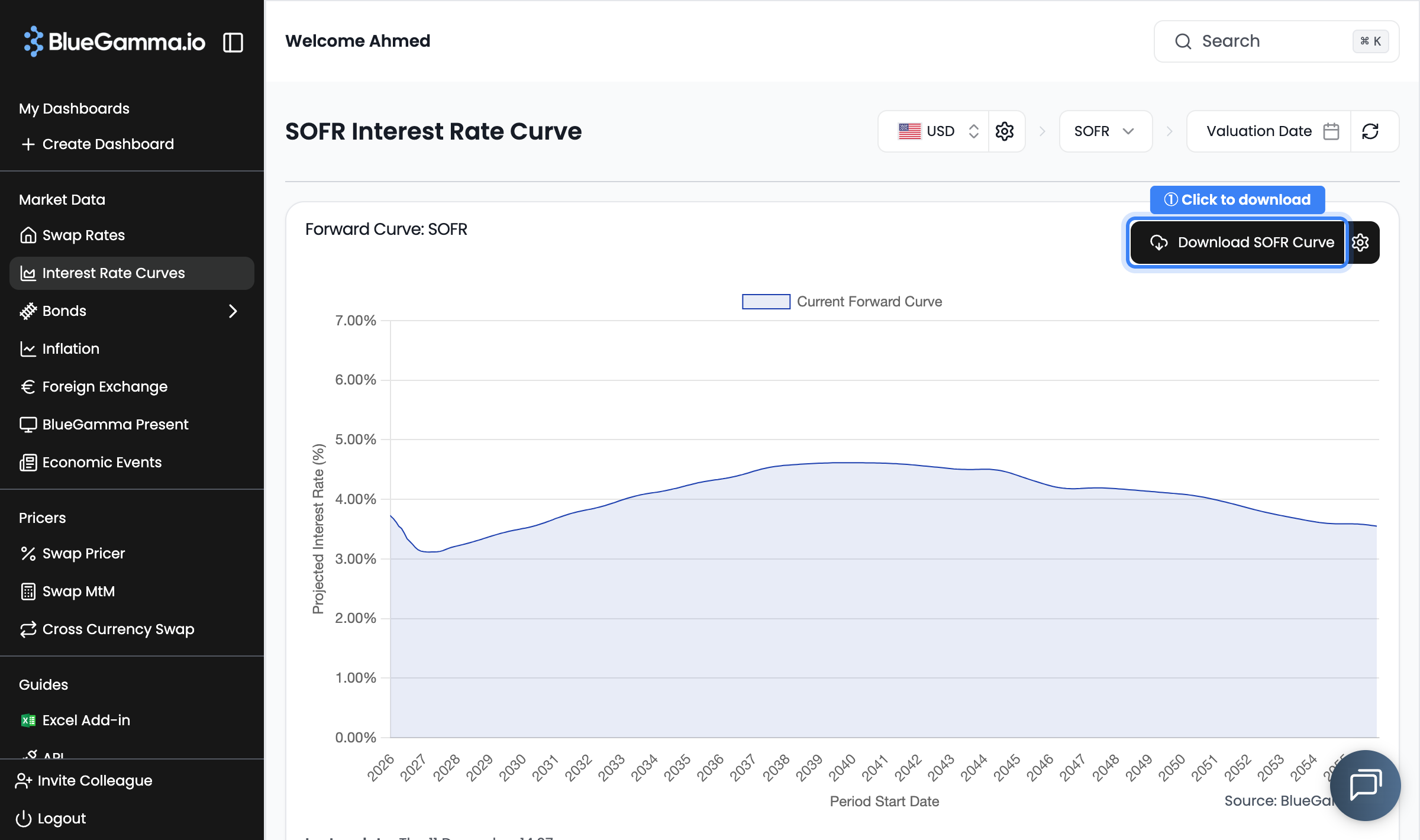Open the Cross Currency Swap tool
The width and height of the screenshot is (1420, 840).
[x=118, y=629]
